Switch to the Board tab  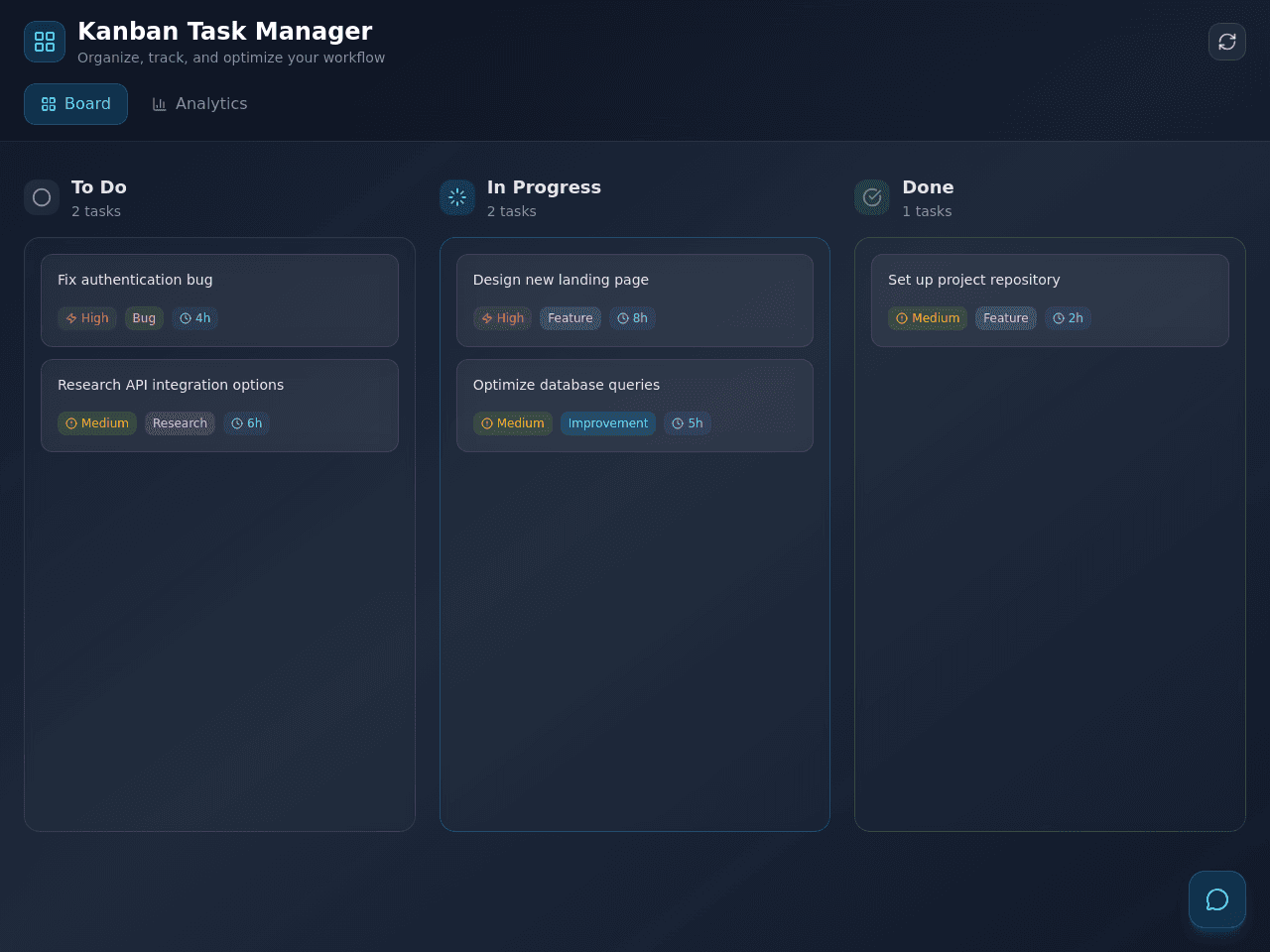[75, 104]
